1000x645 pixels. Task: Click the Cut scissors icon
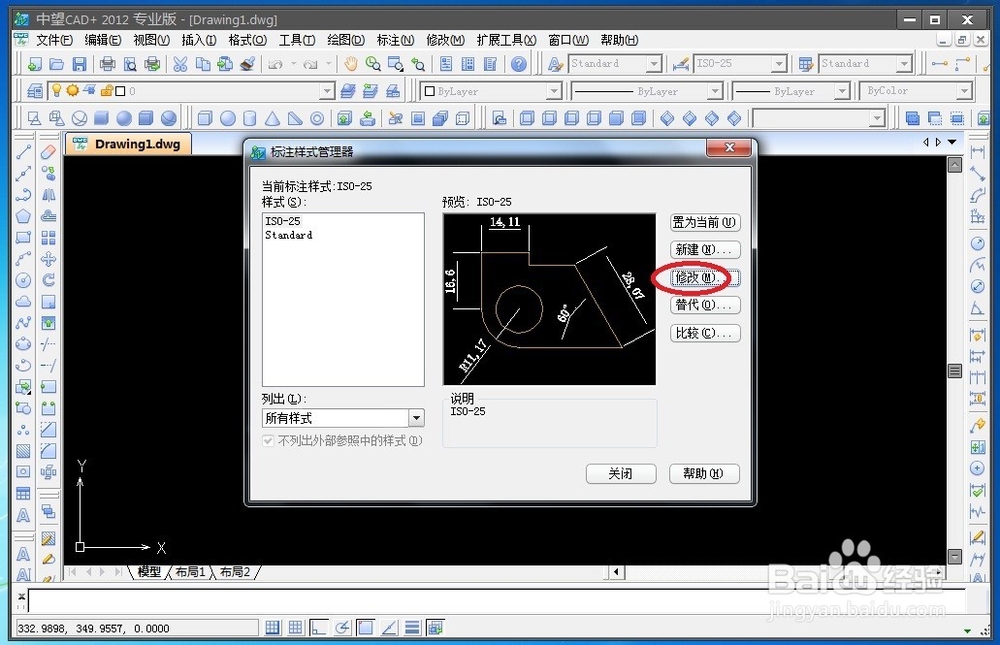pos(180,64)
